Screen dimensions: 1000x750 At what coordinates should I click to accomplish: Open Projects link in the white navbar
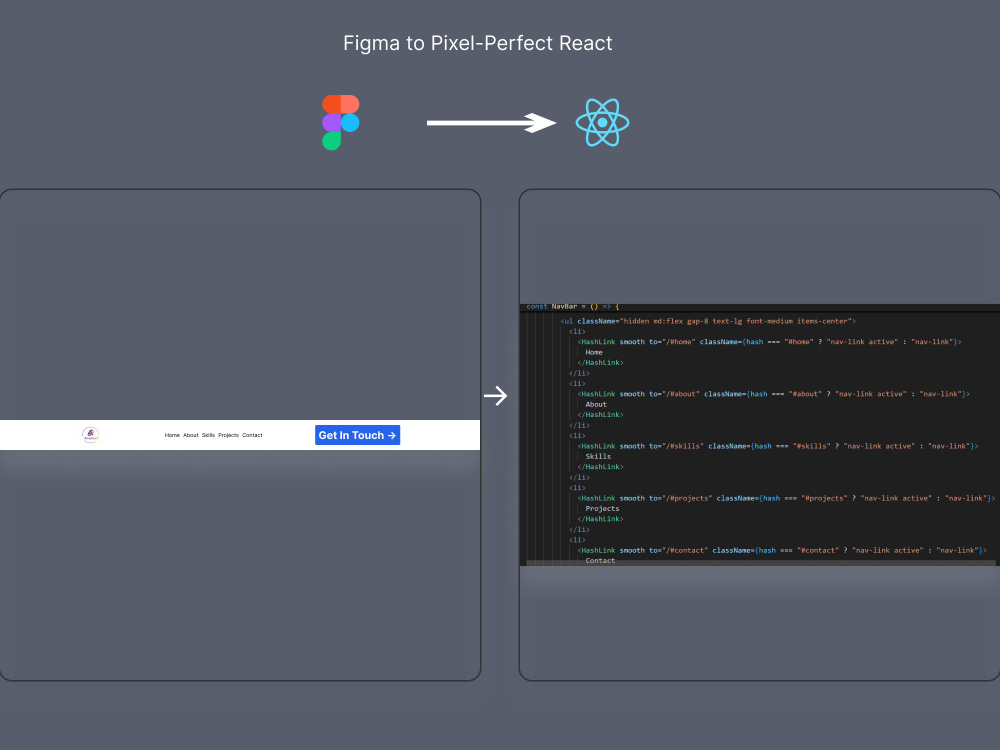[x=228, y=435]
